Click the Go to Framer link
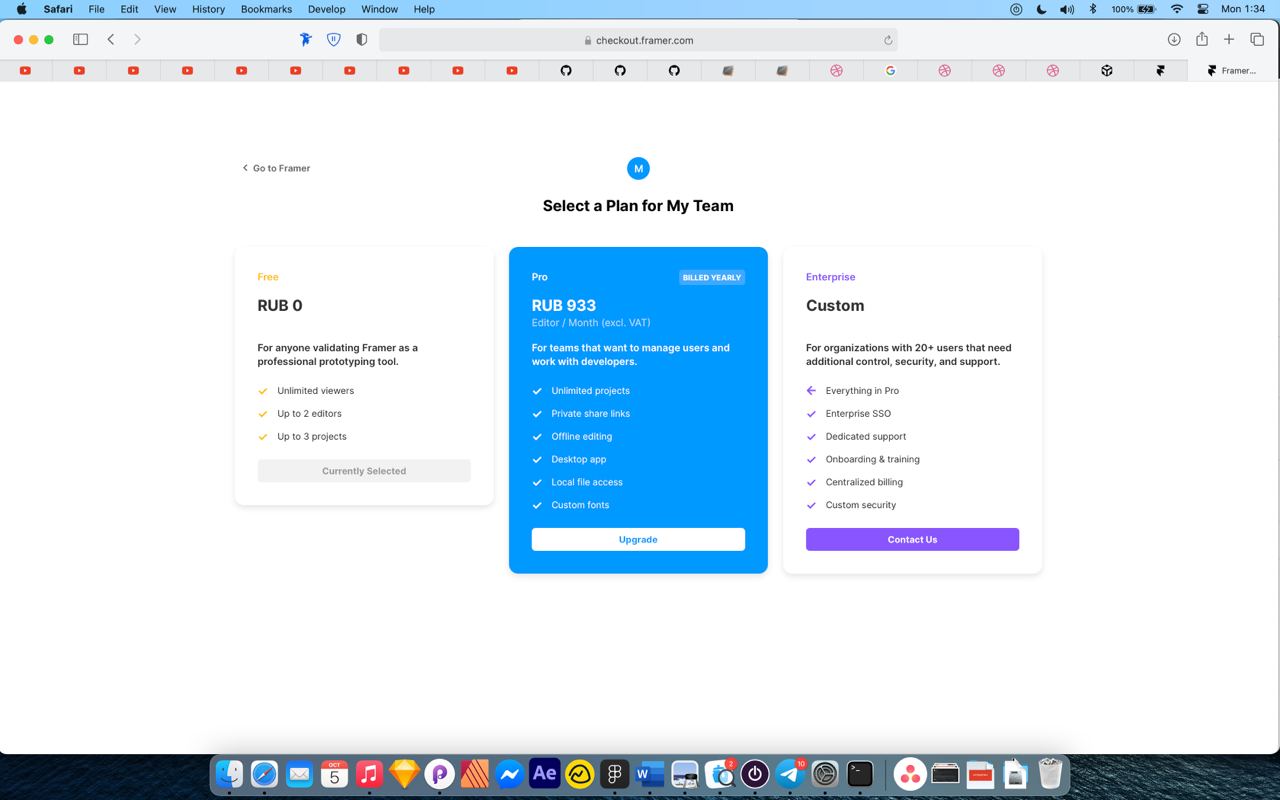1280x800 pixels. click(276, 168)
